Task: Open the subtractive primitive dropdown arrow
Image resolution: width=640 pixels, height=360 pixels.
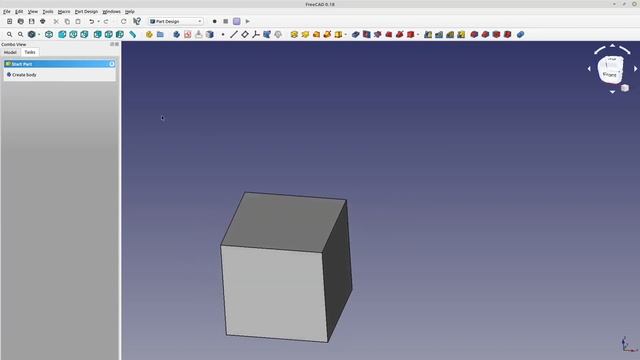Action: pyautogui.click(x=418, y=35)
